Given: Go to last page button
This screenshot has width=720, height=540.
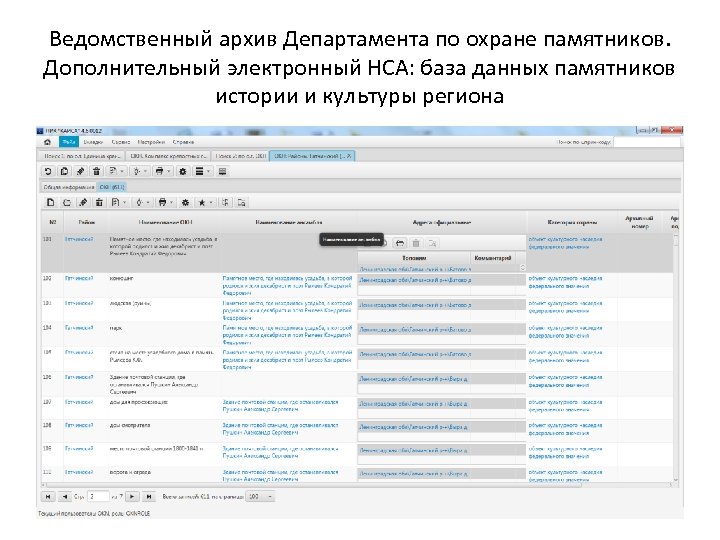Looking at the screenshot, I should click(149, 497).
